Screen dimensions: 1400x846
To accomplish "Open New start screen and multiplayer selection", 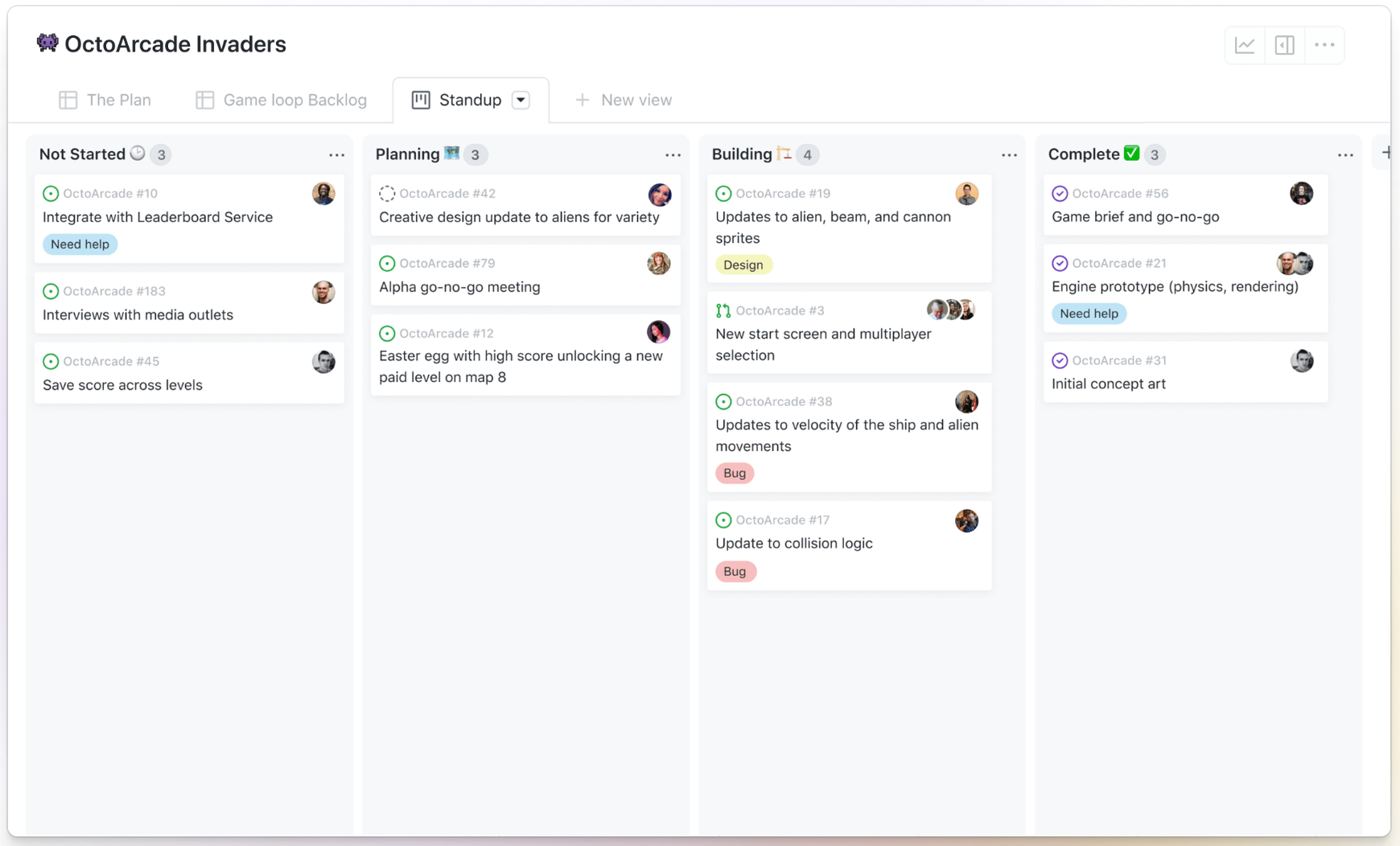I will pyautogui.click(x=823, y=344).
